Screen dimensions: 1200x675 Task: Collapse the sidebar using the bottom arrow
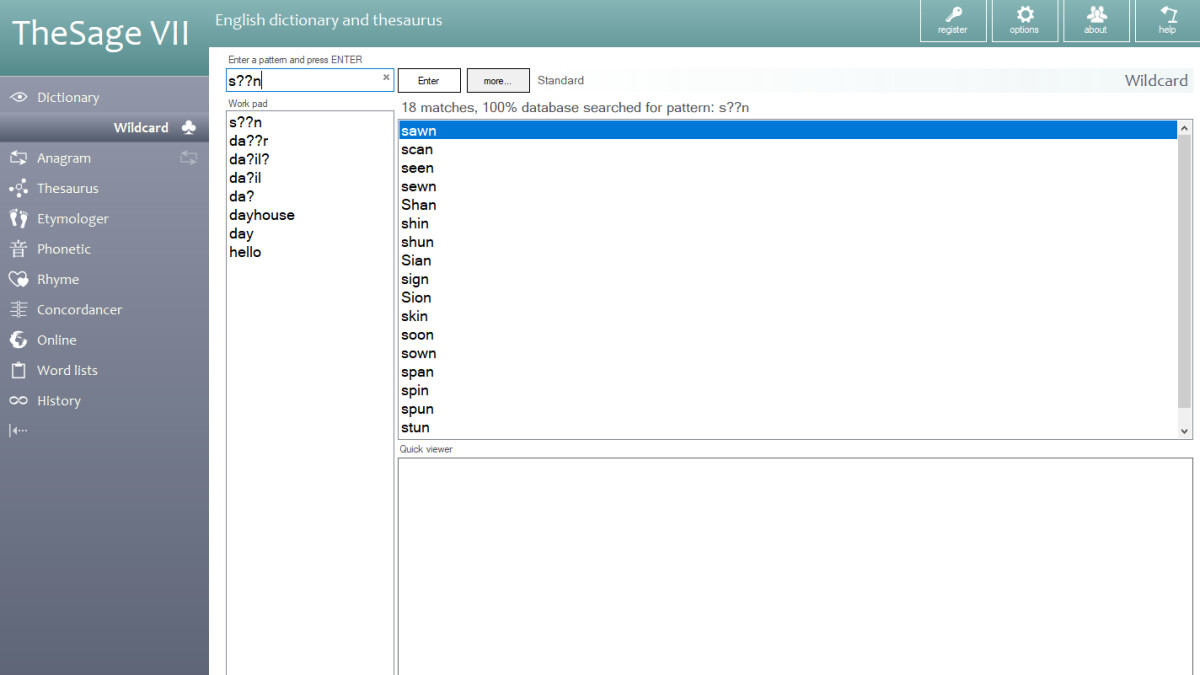click(x=17, y=429)
